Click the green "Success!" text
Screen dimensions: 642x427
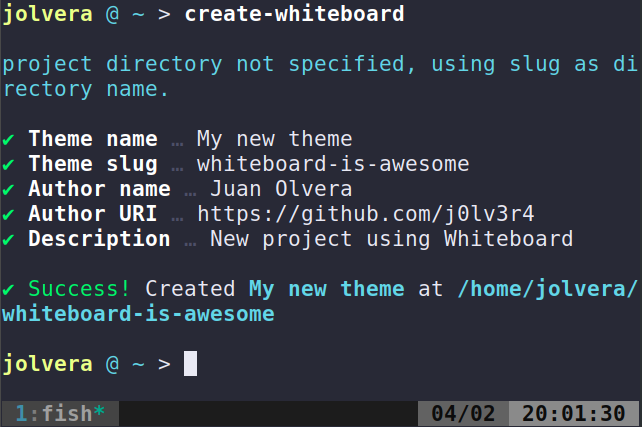(x=79, y=289)
